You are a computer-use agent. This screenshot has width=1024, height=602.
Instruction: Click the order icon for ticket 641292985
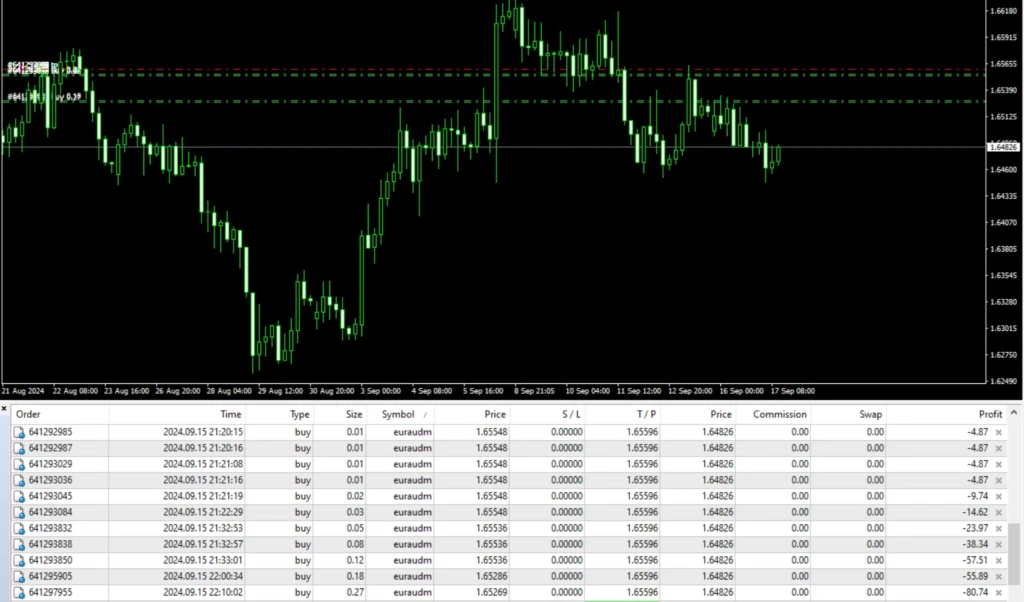tap(20, 432)
